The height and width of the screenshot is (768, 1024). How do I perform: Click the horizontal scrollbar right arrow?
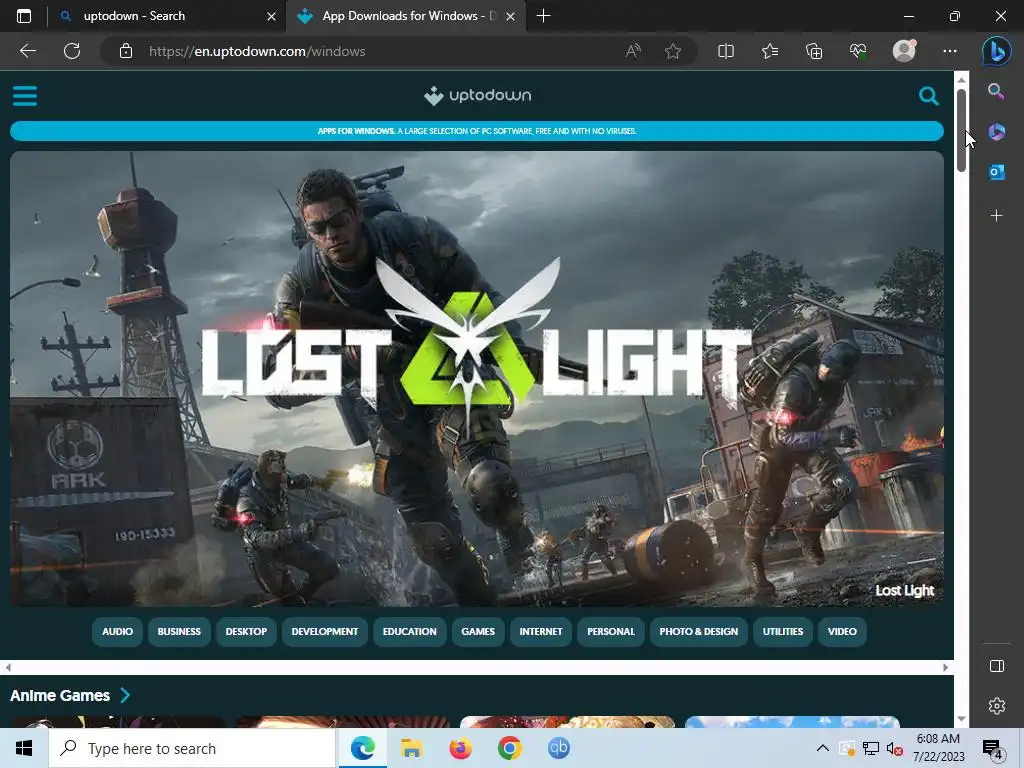(945, 667)
